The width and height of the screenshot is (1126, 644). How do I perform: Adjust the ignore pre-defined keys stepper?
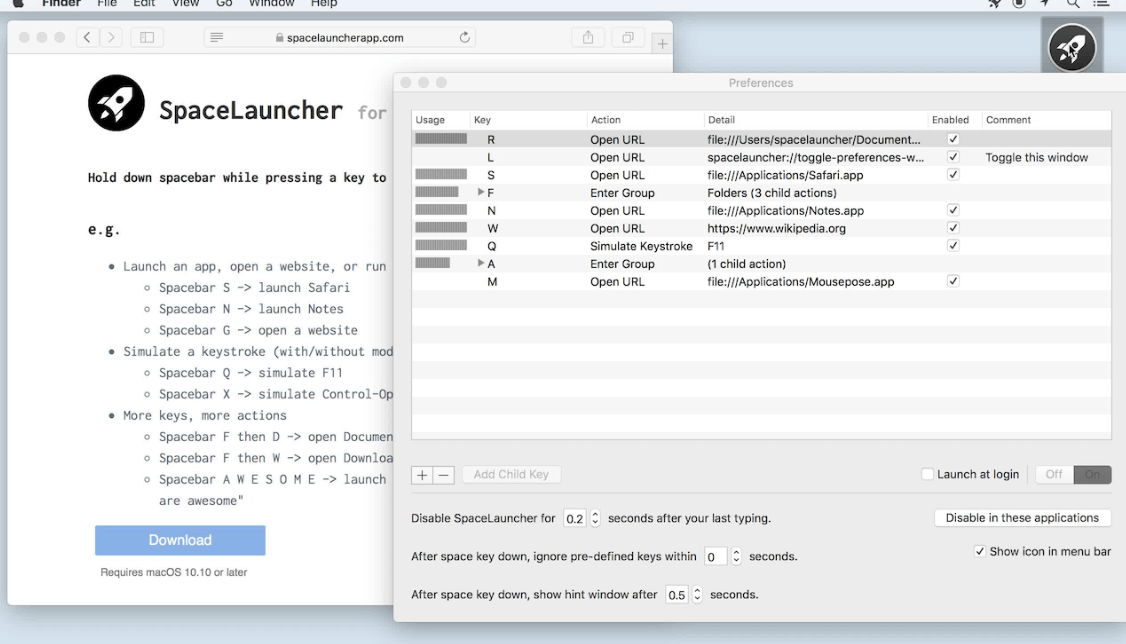tap(736, 556)
